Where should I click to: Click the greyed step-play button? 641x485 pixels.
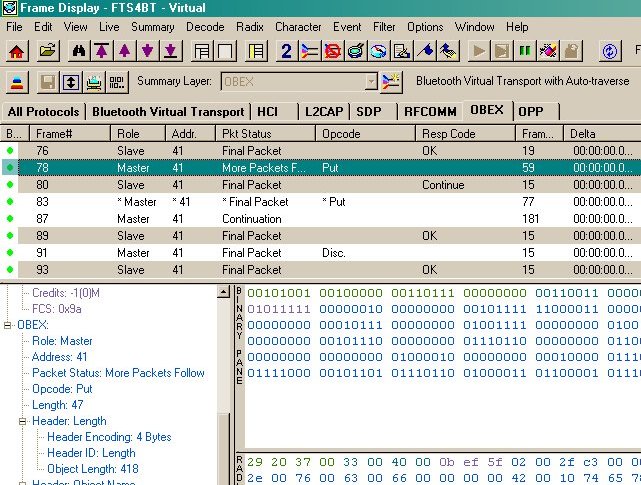pyautogui.click(x=502, y=51)
